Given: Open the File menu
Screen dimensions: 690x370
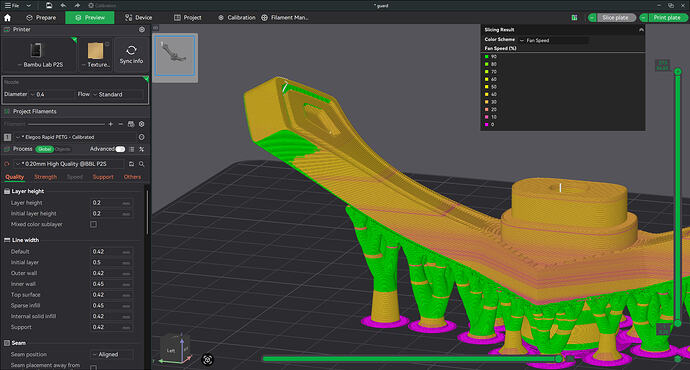Looking at the screenshot, I should coord(12,5).
